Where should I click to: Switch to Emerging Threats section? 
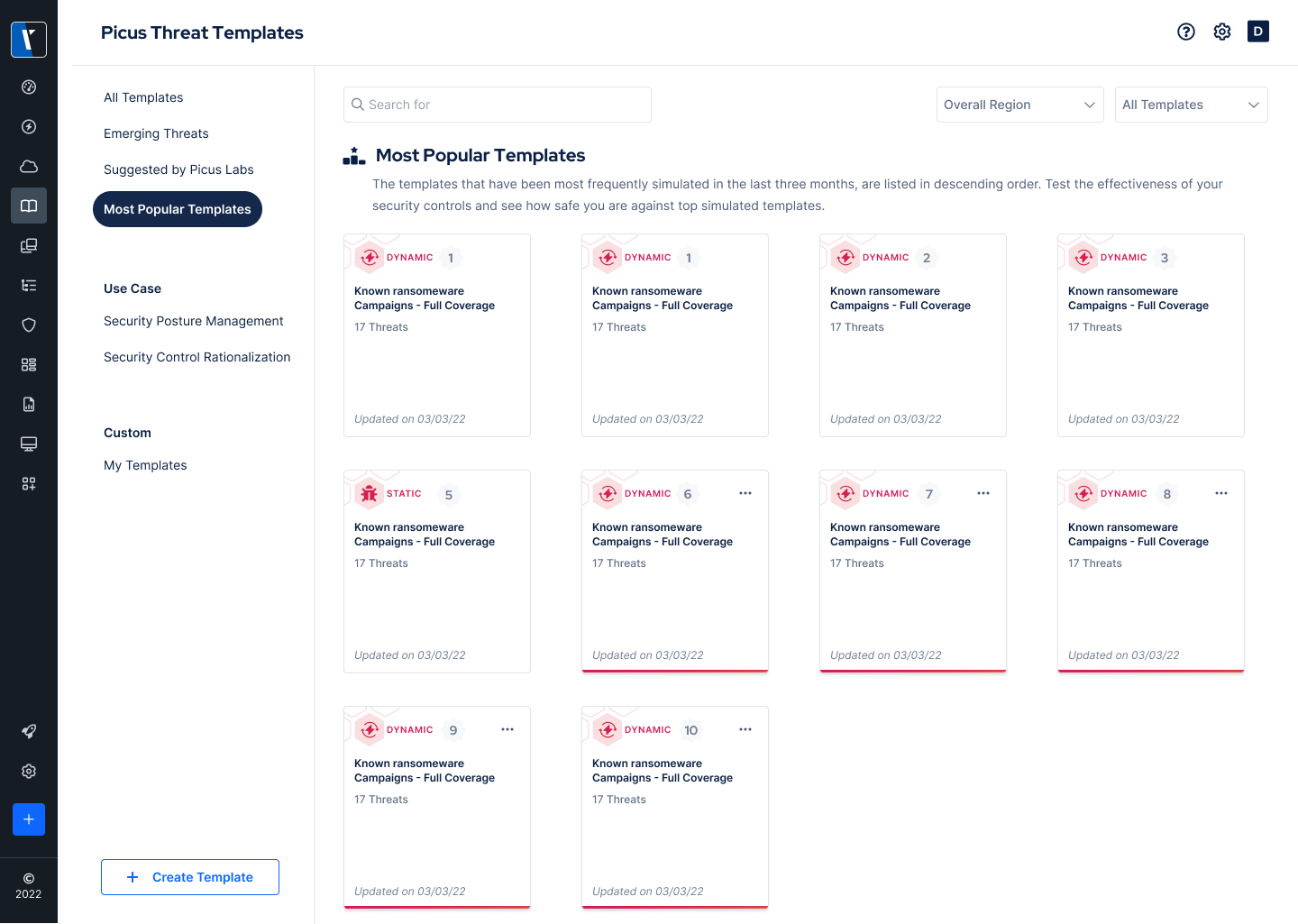point(156,133)
